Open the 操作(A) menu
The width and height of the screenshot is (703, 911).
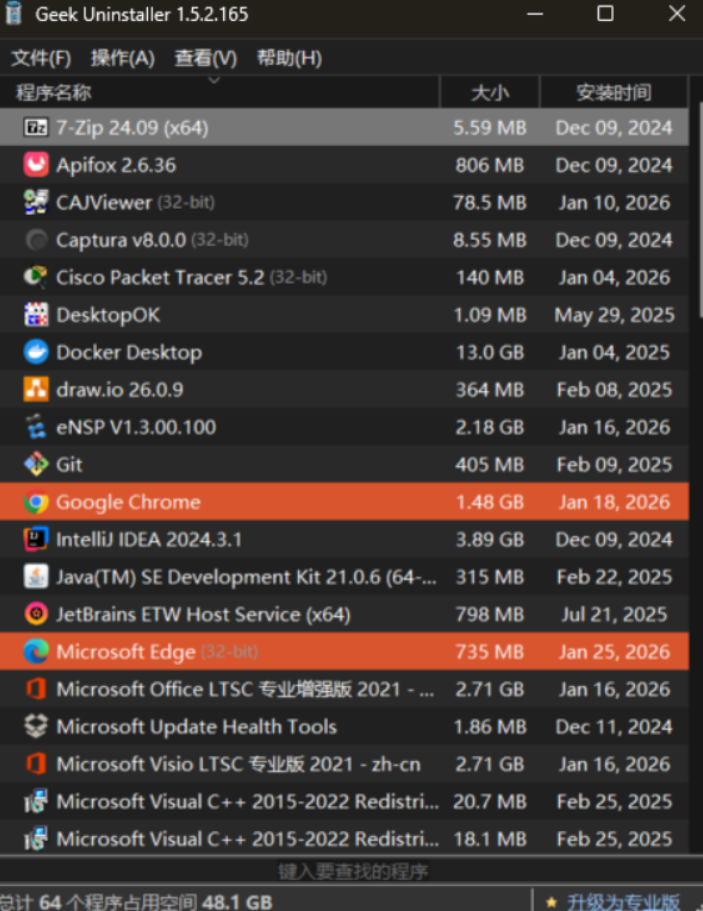click(122, 58)
